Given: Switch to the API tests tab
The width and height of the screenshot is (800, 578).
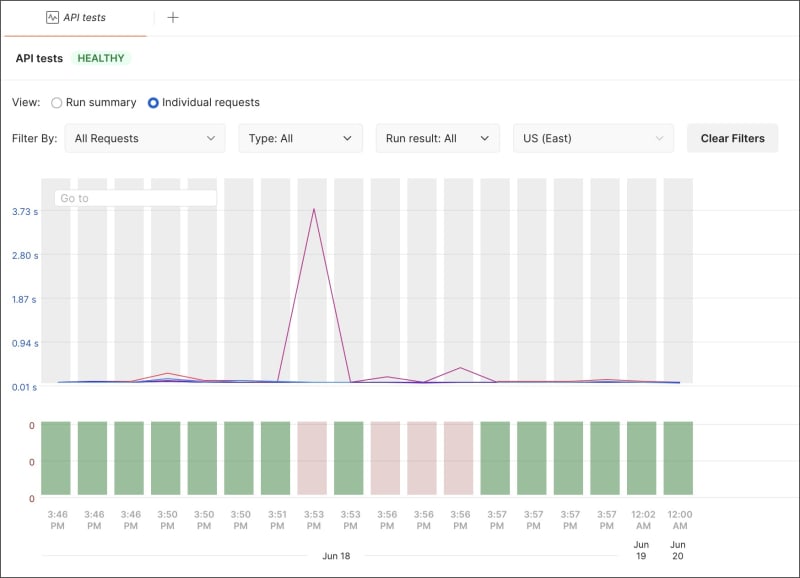Looking at the screenshot, I should click(x=76, y=18).
